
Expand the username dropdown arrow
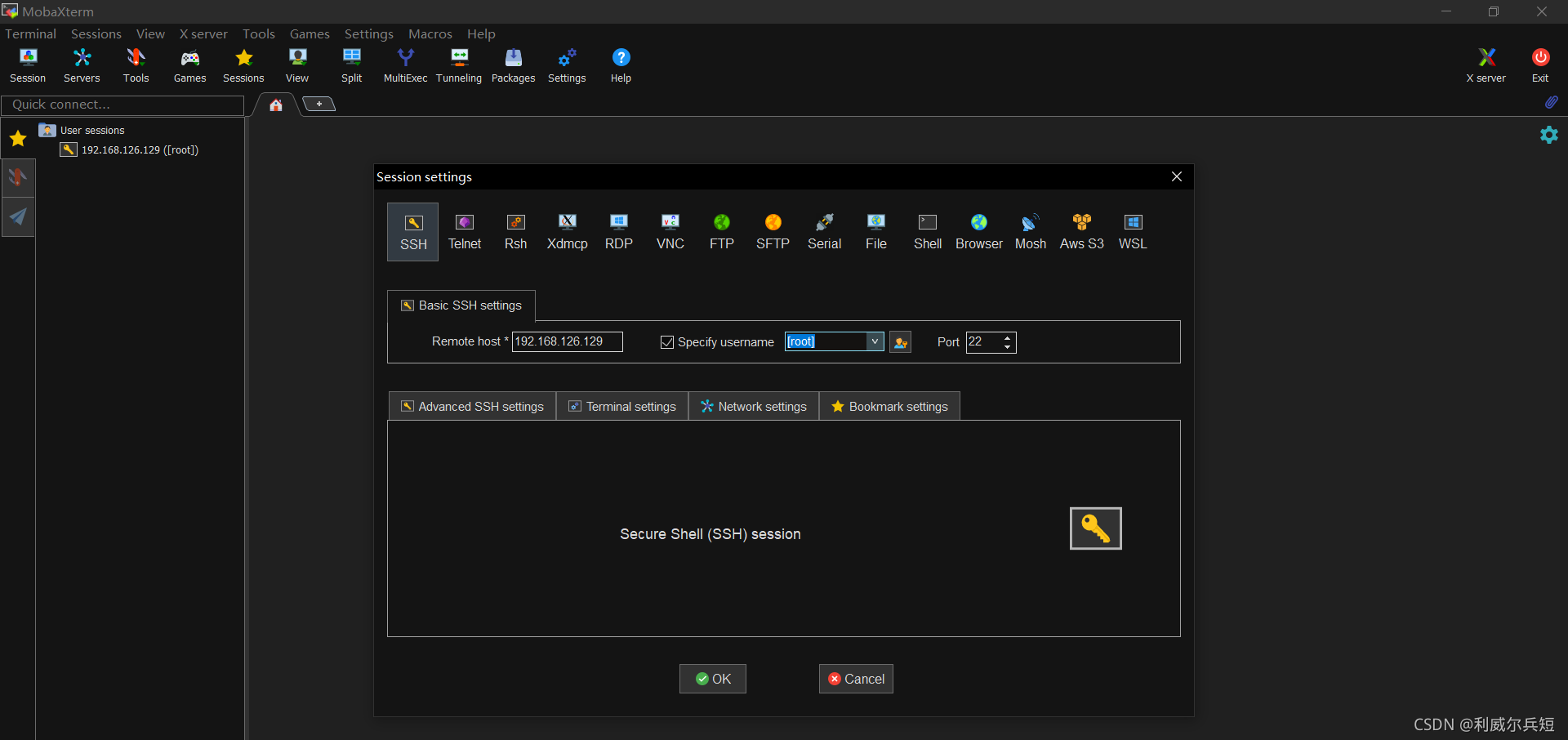pyautogui.click(x=875, y=341)
